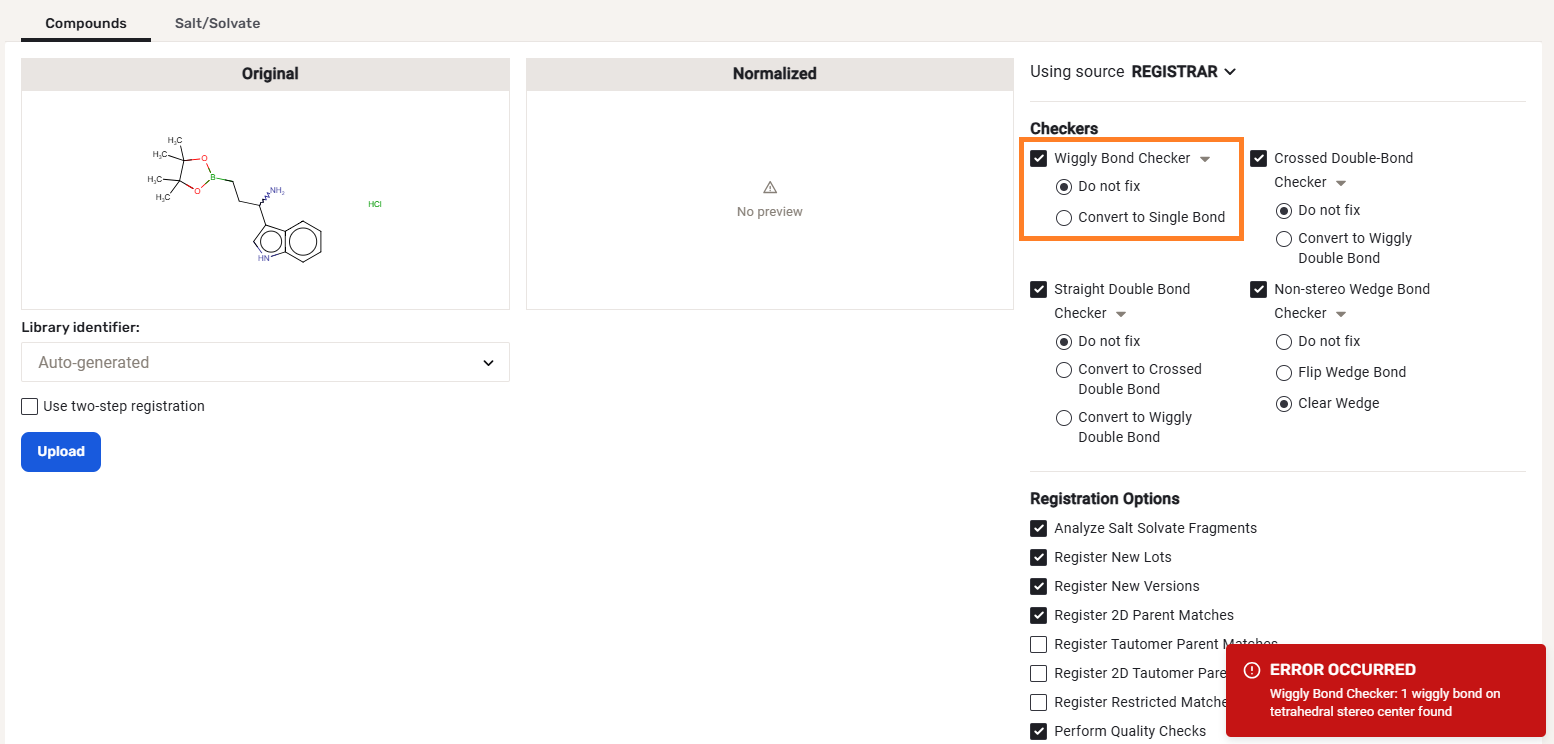The image size is (1554, 744).
Task: Expand the Straight Double Bond Checker arrow
Action: point(1121,314)
